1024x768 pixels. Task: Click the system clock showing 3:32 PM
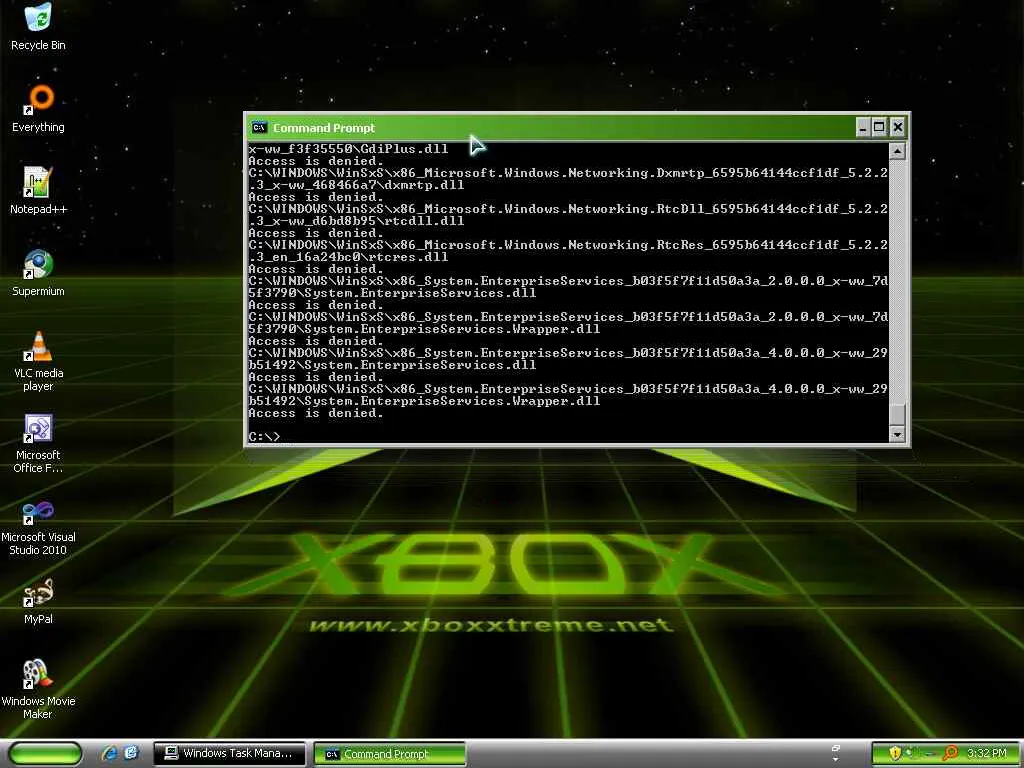(987, 754)
